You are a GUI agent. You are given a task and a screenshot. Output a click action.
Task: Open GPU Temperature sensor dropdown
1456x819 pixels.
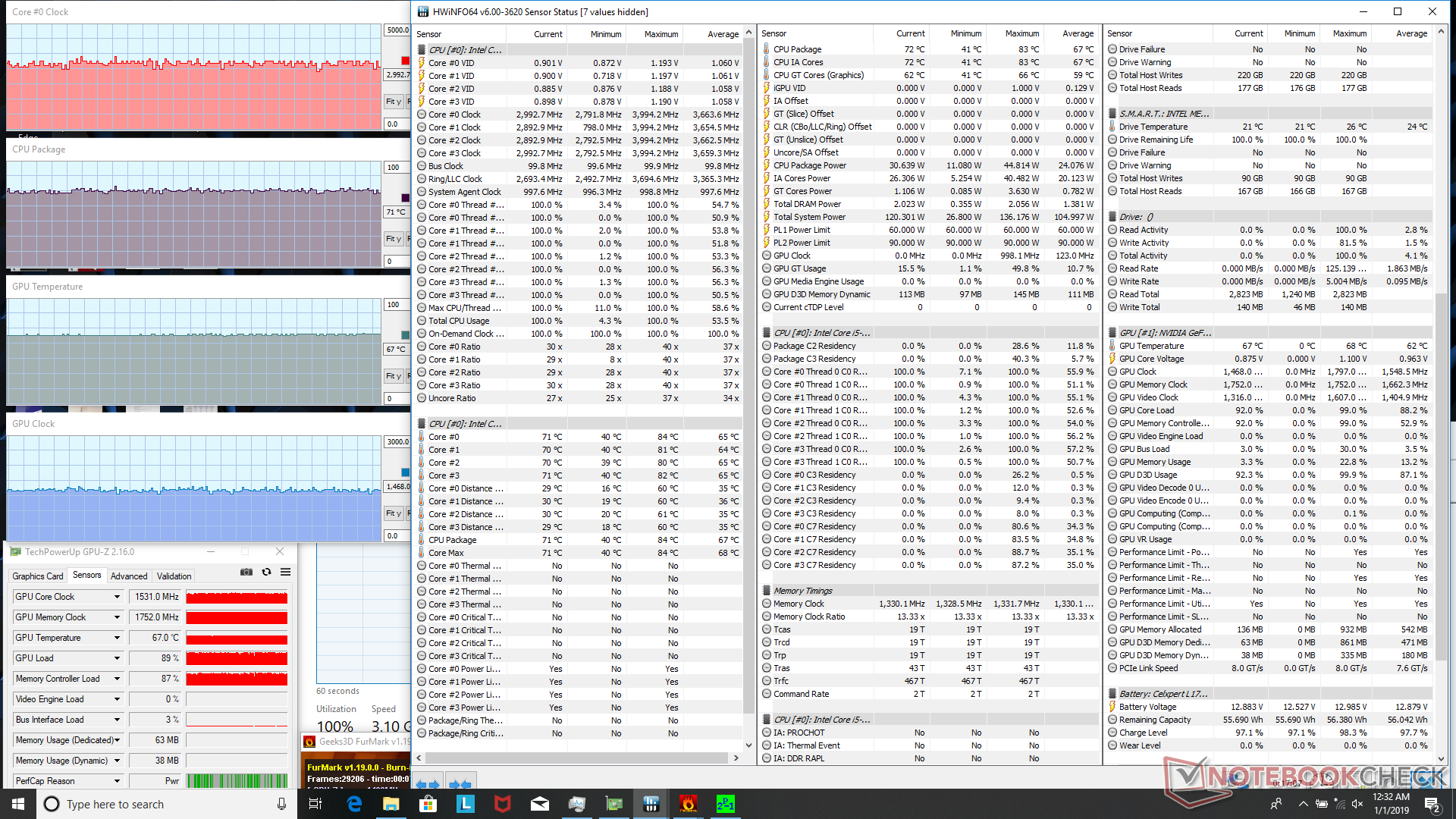tap(117, 638)
